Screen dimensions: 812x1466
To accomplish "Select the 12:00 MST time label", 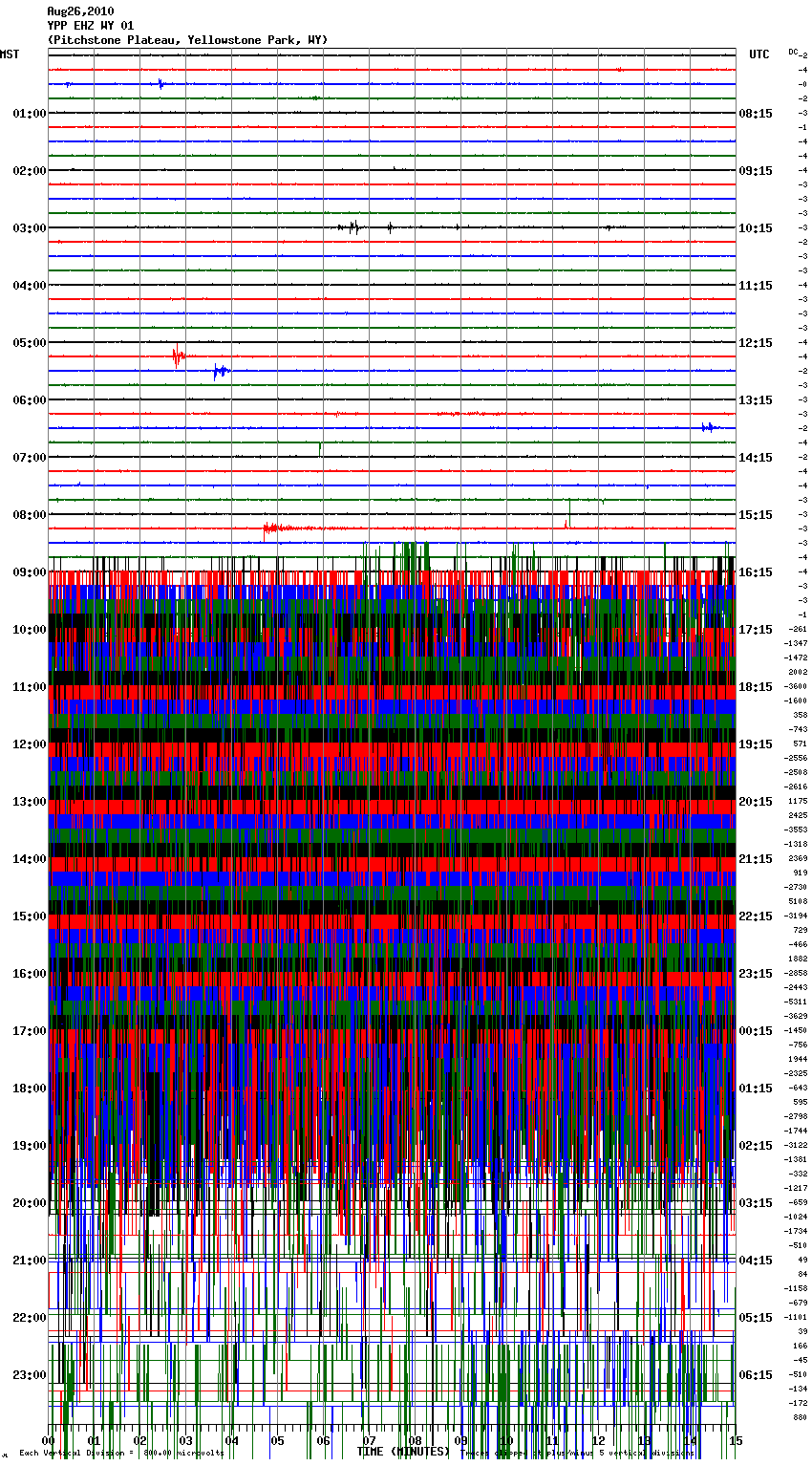I will pos(30,744).
